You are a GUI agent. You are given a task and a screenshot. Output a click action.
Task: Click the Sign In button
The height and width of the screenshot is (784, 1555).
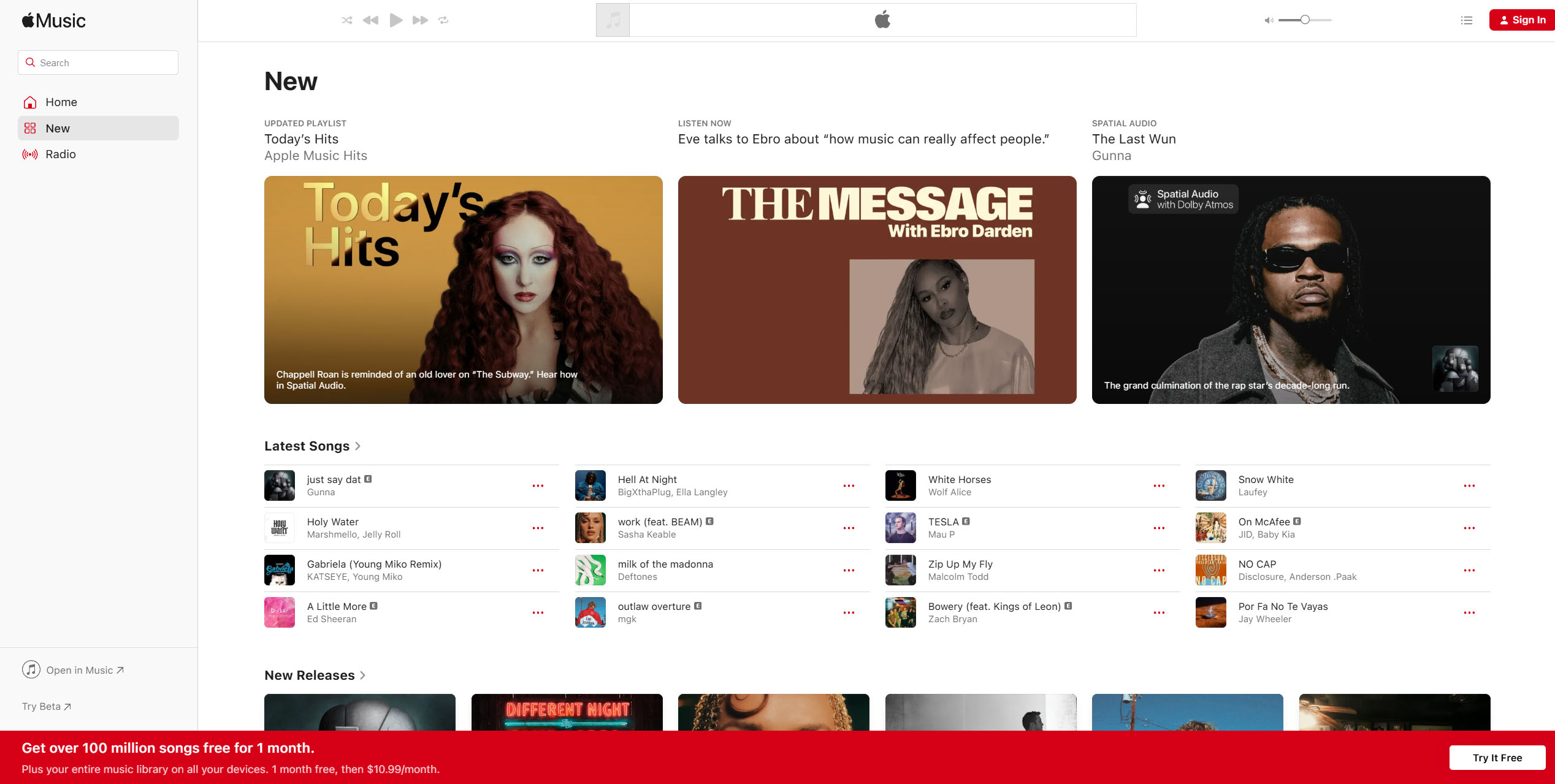(x=1522, y=20)
